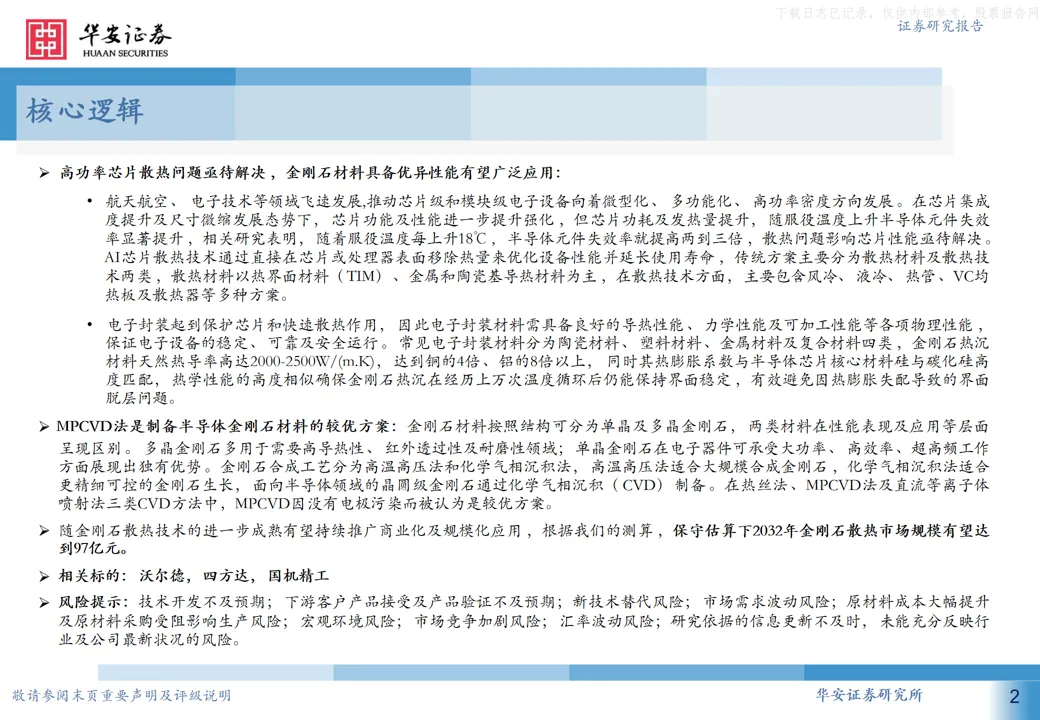This screenshot has height=720, width=1040.
Task: Click the text 到97亿元
Action: click(90, 548)
